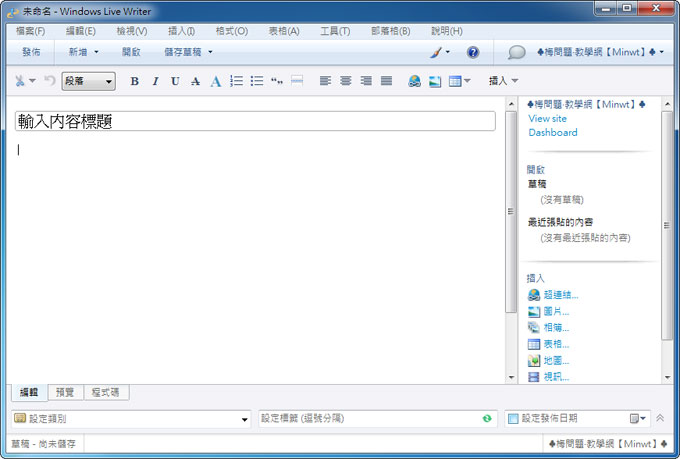Viewport: 680px width, 459px height.
Task: Click the 儲存草稿 save draft button
Action: (183, 52)
